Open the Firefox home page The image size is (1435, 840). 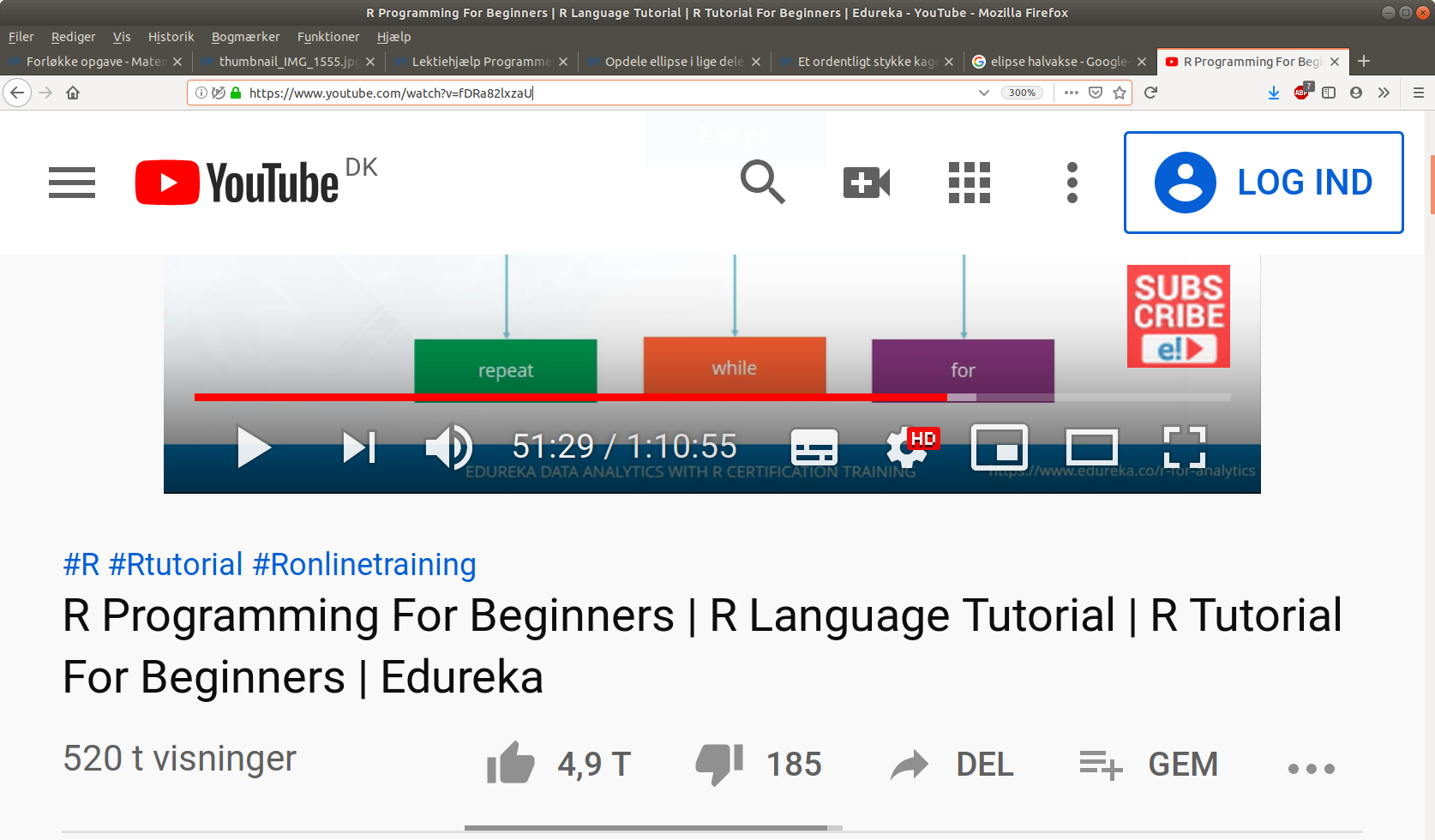(x=73, y=93)
